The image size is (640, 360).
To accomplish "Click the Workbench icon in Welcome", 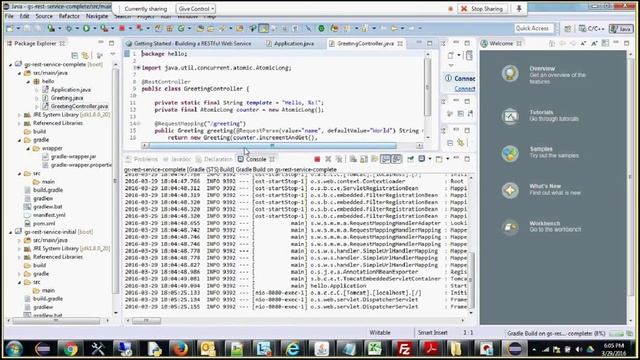I will (510, 227).
